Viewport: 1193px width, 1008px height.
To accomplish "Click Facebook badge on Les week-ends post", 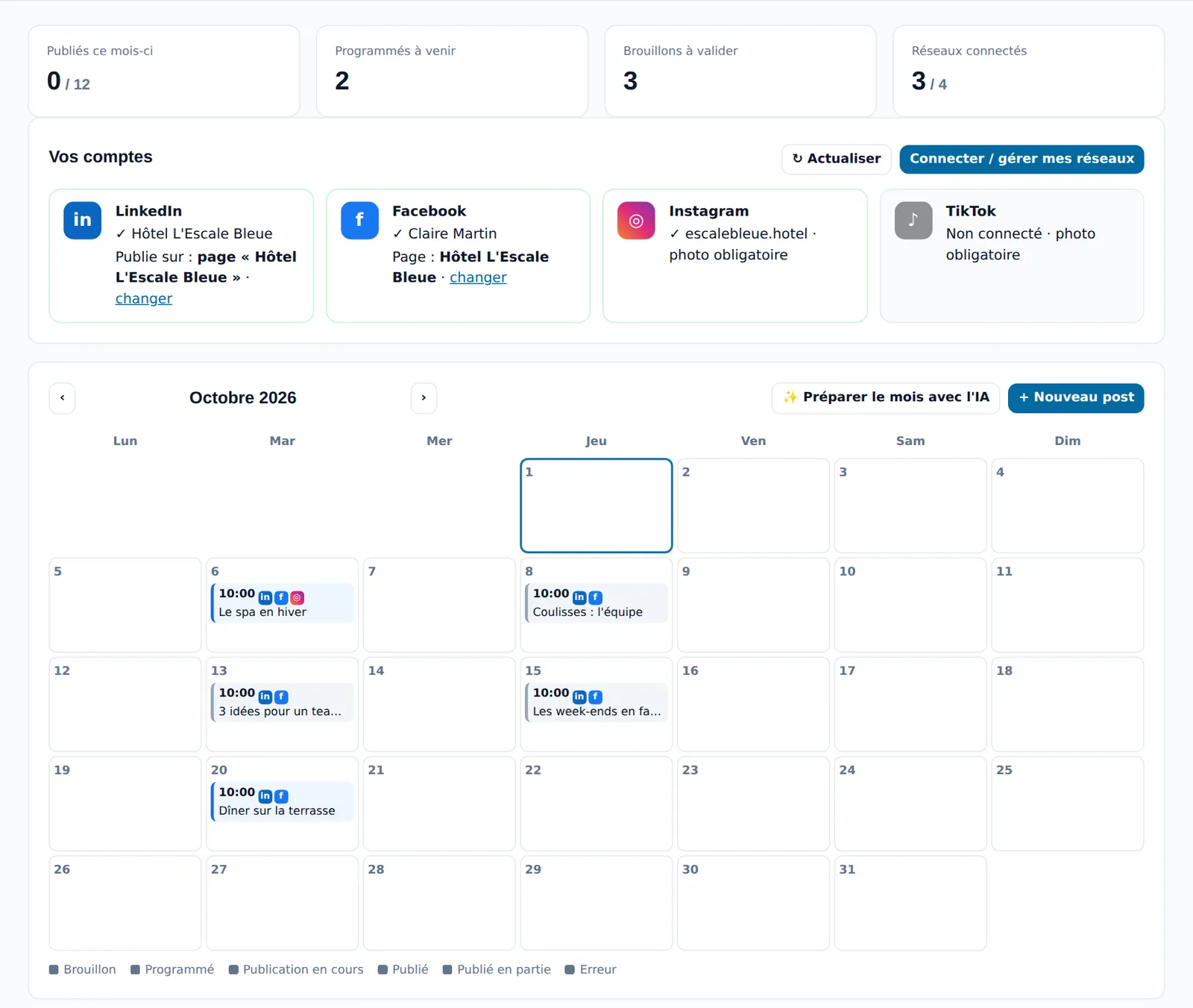I will click(x=595, y=696).
